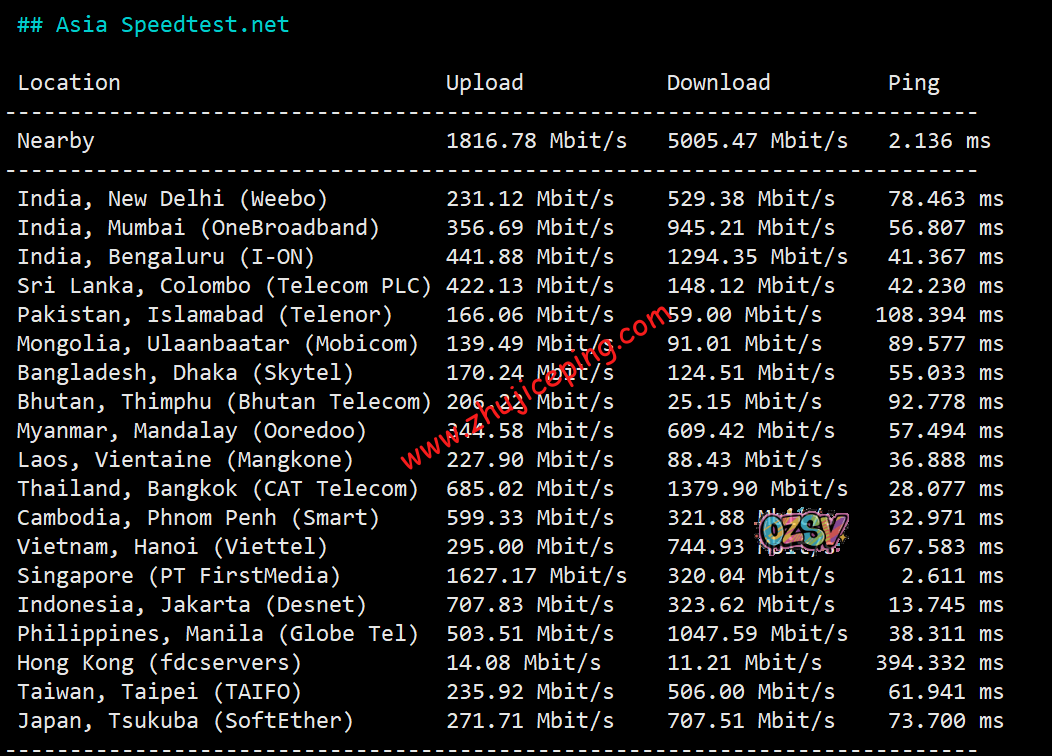Click the Ping column header

[x=913, y=83]
